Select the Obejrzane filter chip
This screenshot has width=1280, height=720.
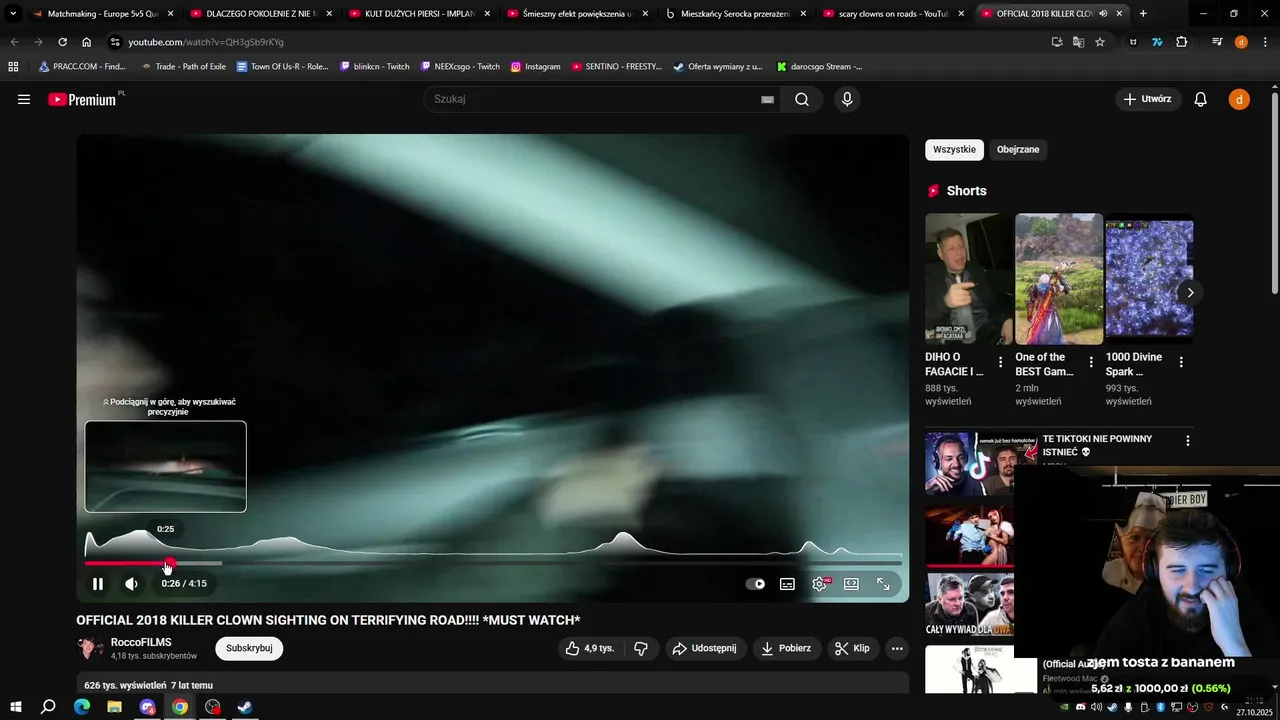pyautogui.click(x=1018, y=149)
